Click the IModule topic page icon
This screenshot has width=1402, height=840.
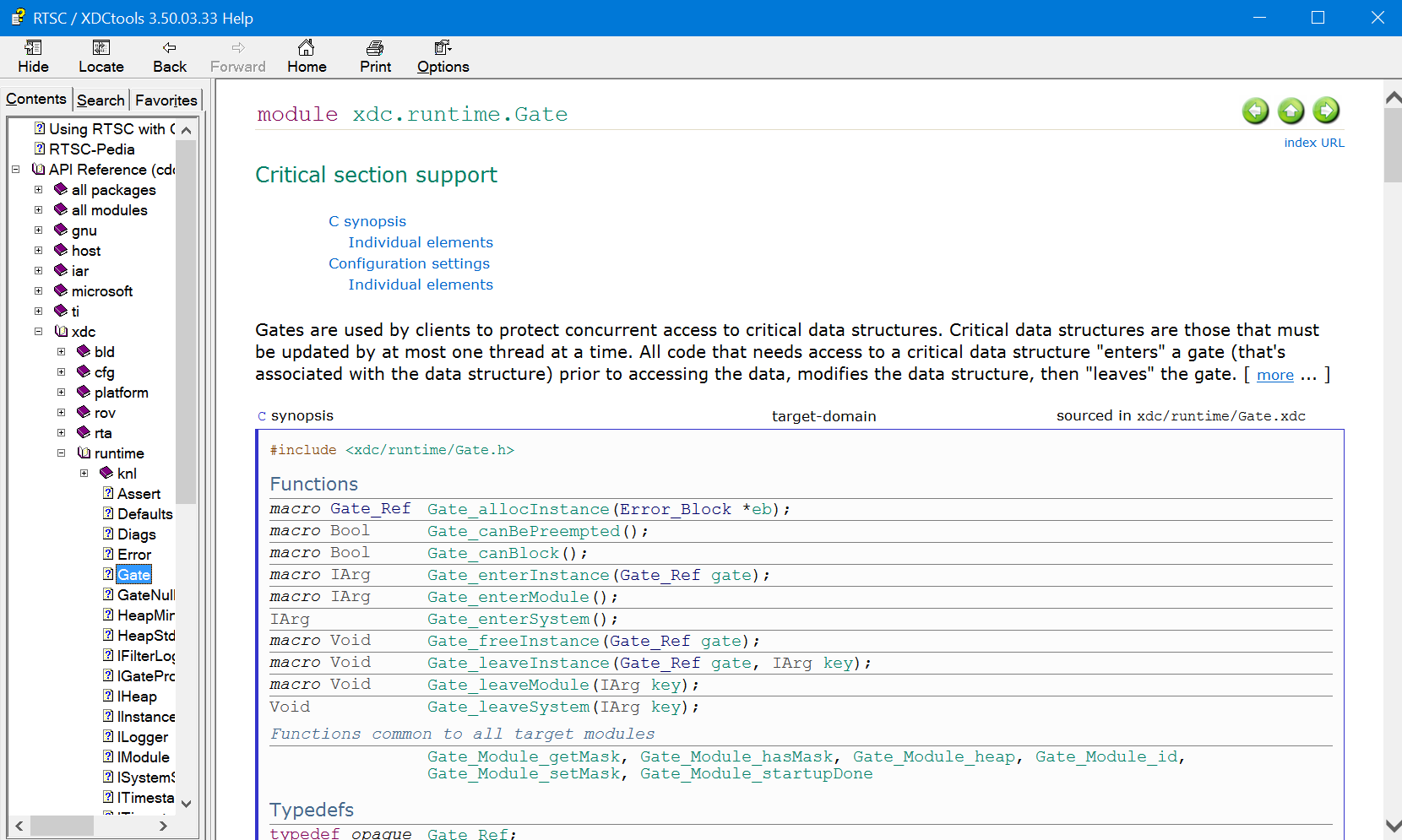click(x=108, y=756)
